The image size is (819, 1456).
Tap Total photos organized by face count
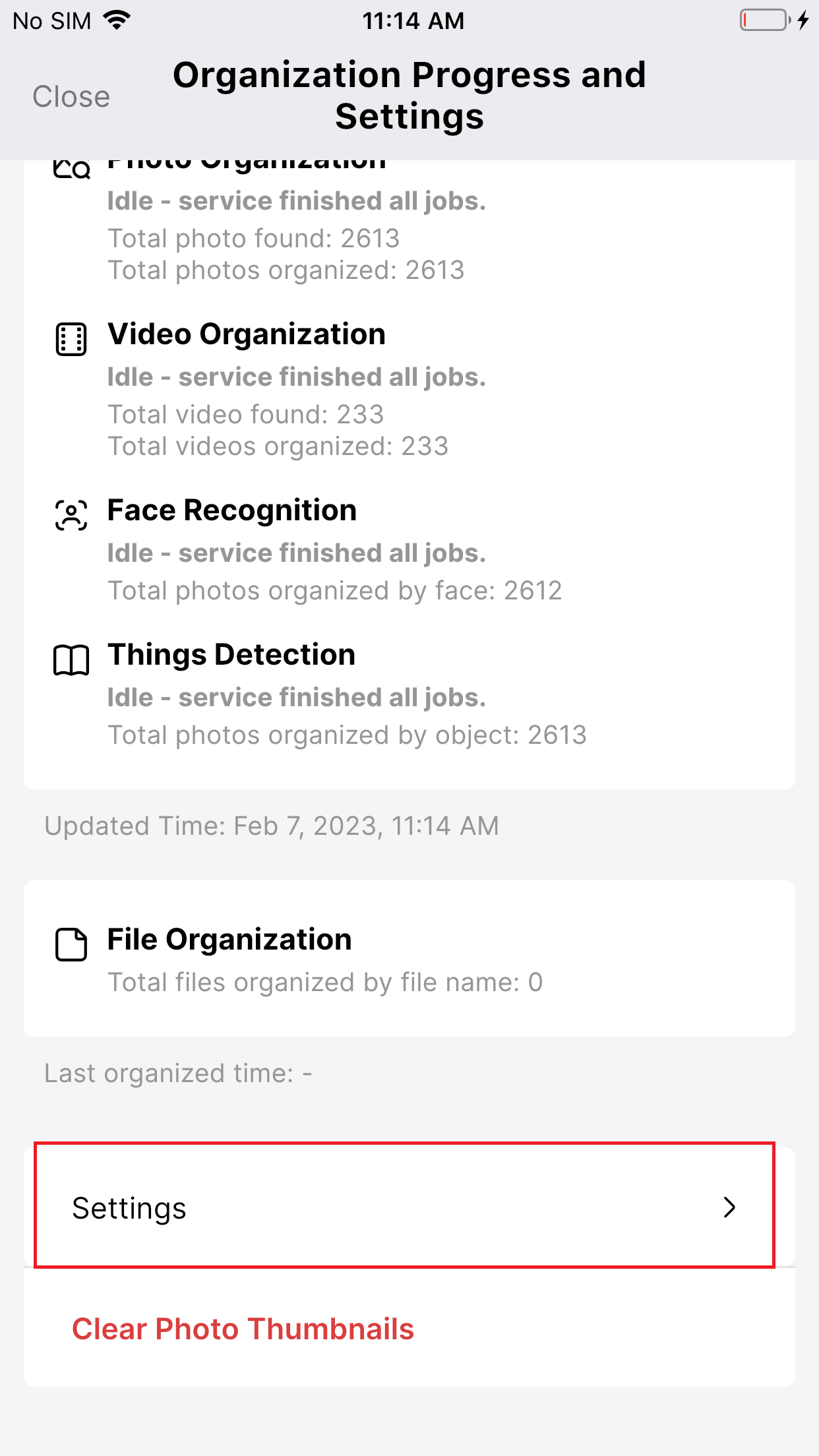(x=335, y=591)
